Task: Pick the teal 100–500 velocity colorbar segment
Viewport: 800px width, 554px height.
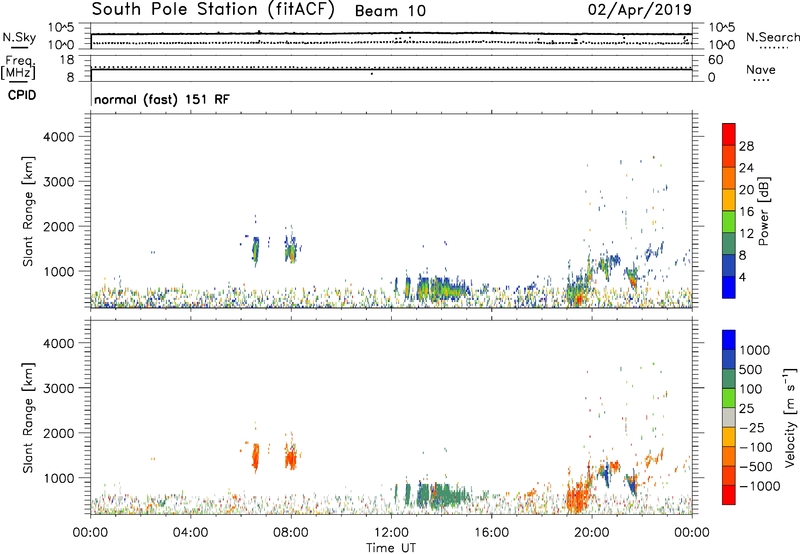Action: click(729, 379)
